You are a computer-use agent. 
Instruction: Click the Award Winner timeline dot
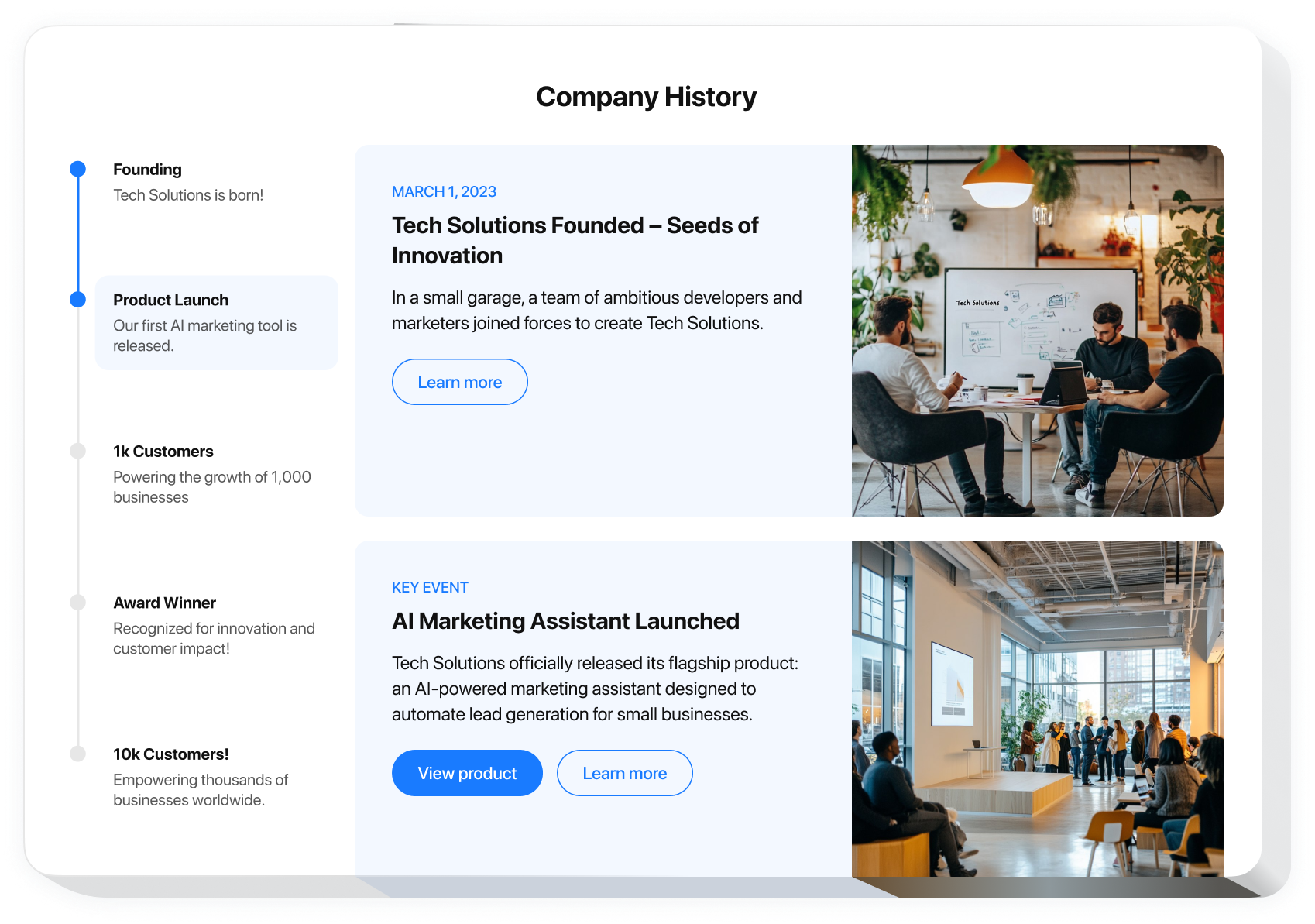coord(77,603)
